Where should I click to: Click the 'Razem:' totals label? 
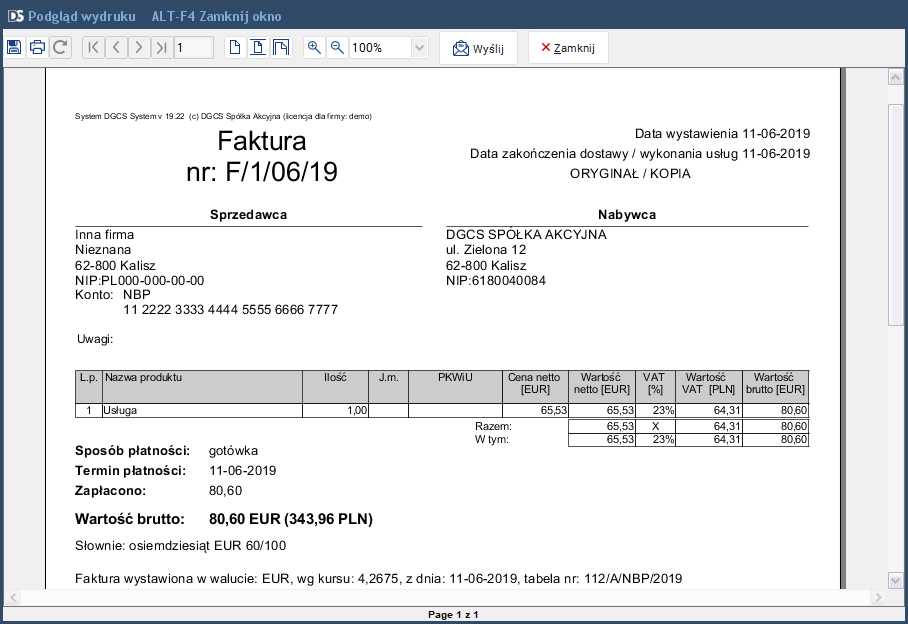tap(493, 427)
